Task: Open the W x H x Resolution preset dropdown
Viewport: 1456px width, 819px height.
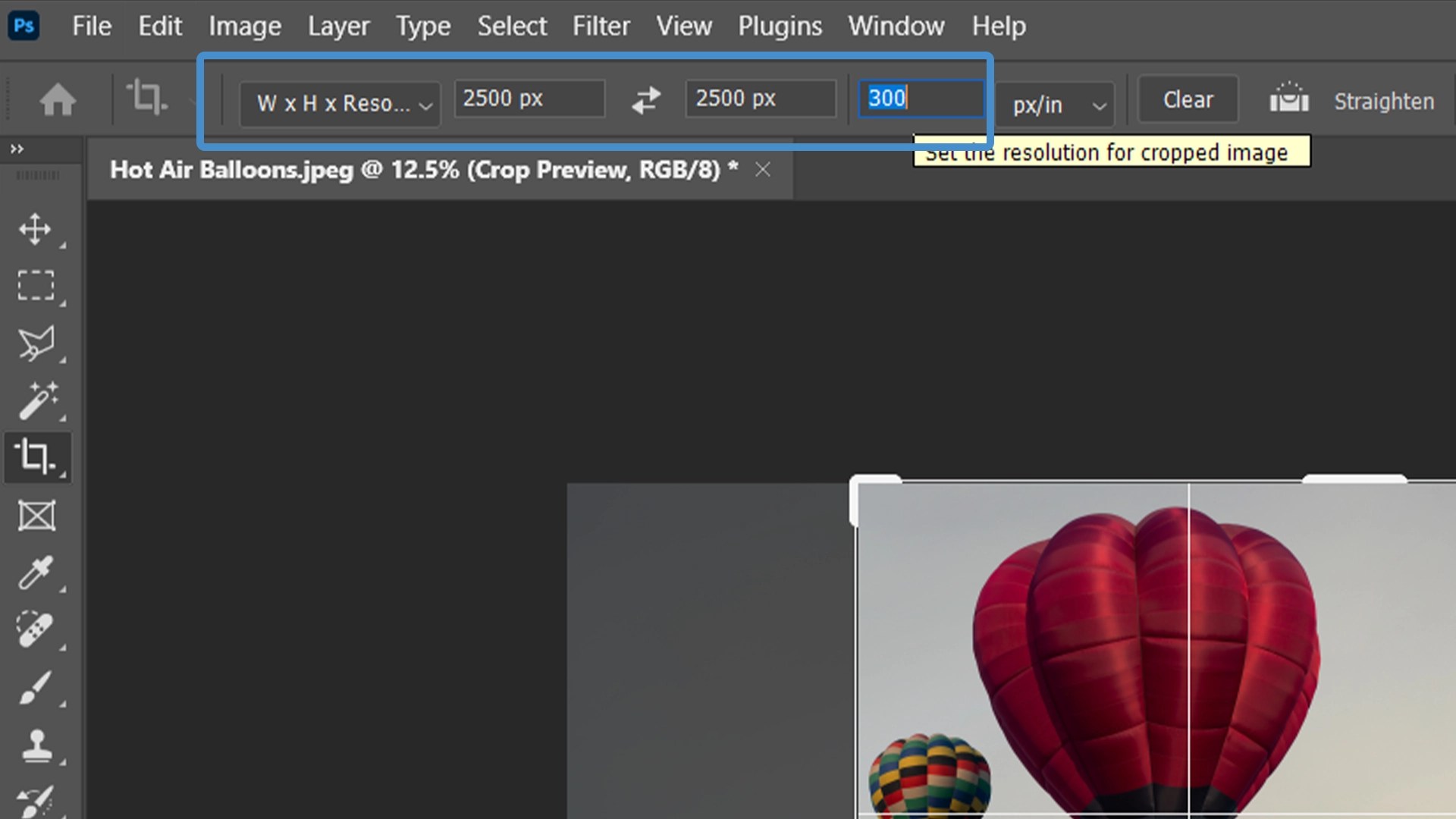Action: coord(339,104)
